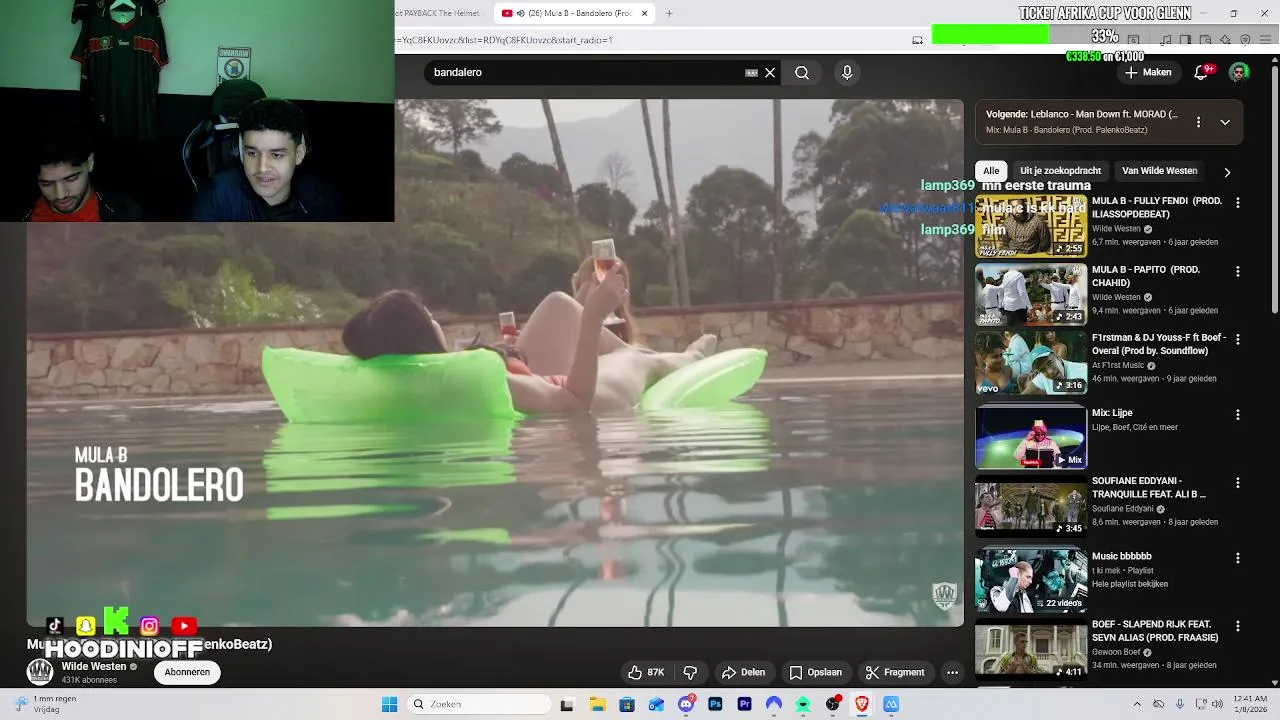The image size is (1280, 720).
Task: Open the MULA B - FULLY FENDI thumbnail
Action: pyautogui.click(x=1031, y=226)
